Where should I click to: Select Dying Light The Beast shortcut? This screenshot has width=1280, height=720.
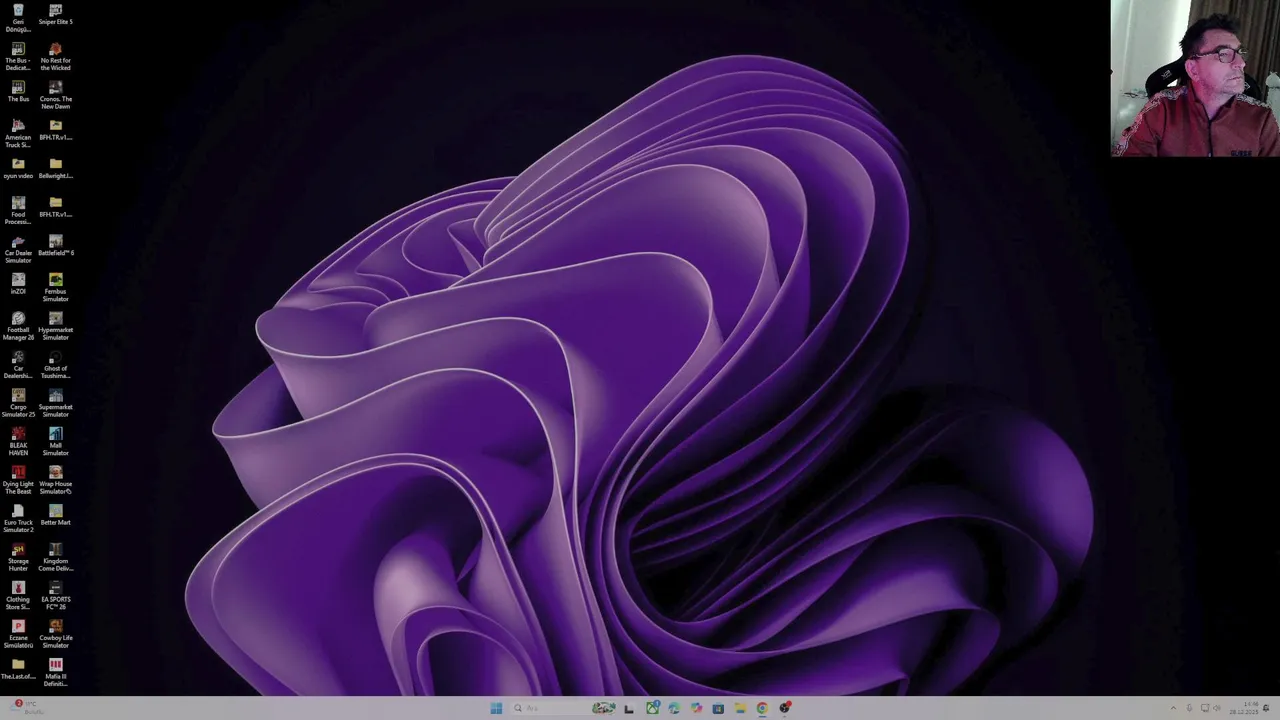click(18, 480)
